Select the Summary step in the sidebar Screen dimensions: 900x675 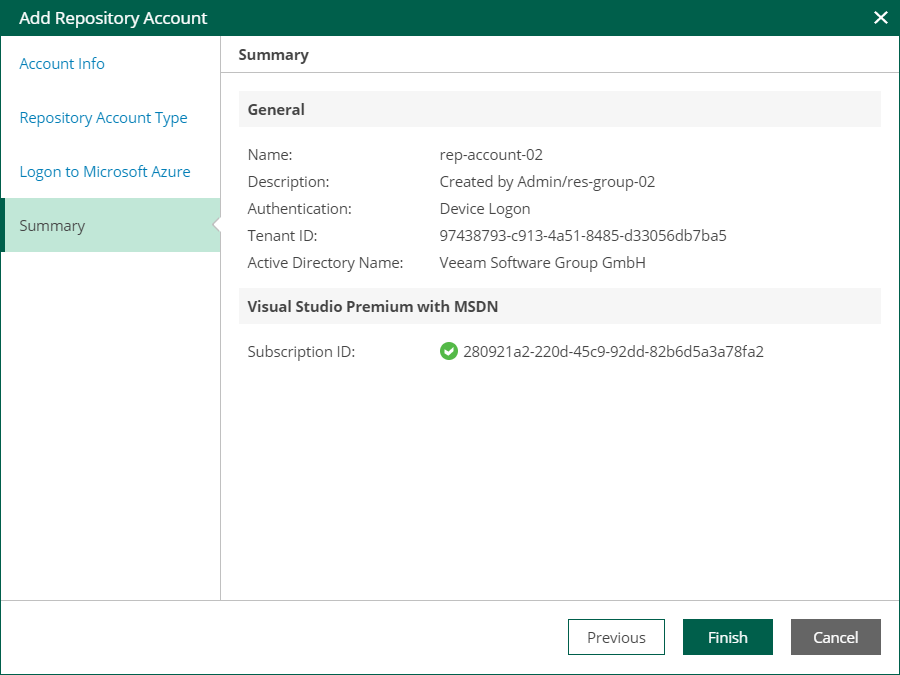[52, 226]
